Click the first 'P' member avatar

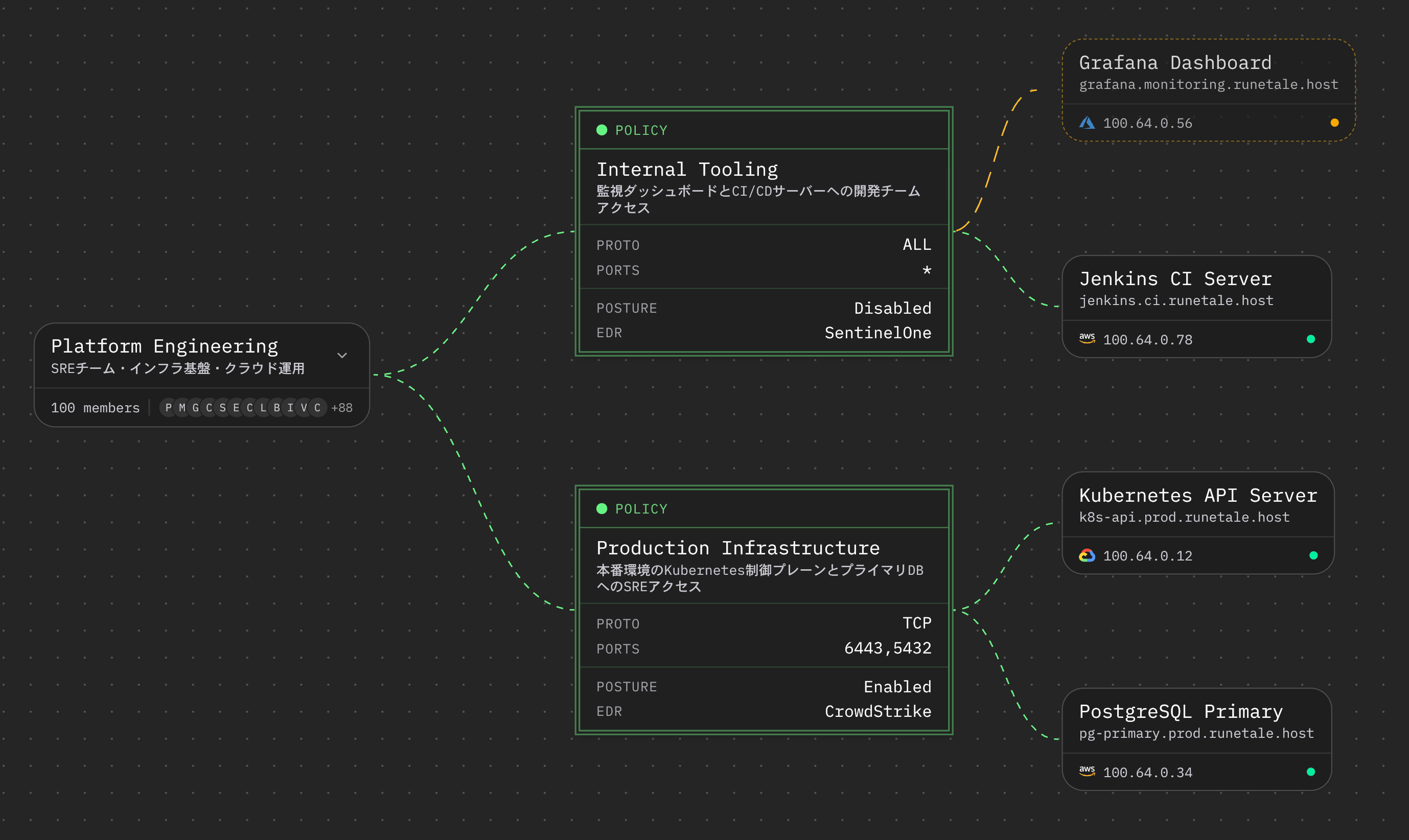tap(168, 408)
